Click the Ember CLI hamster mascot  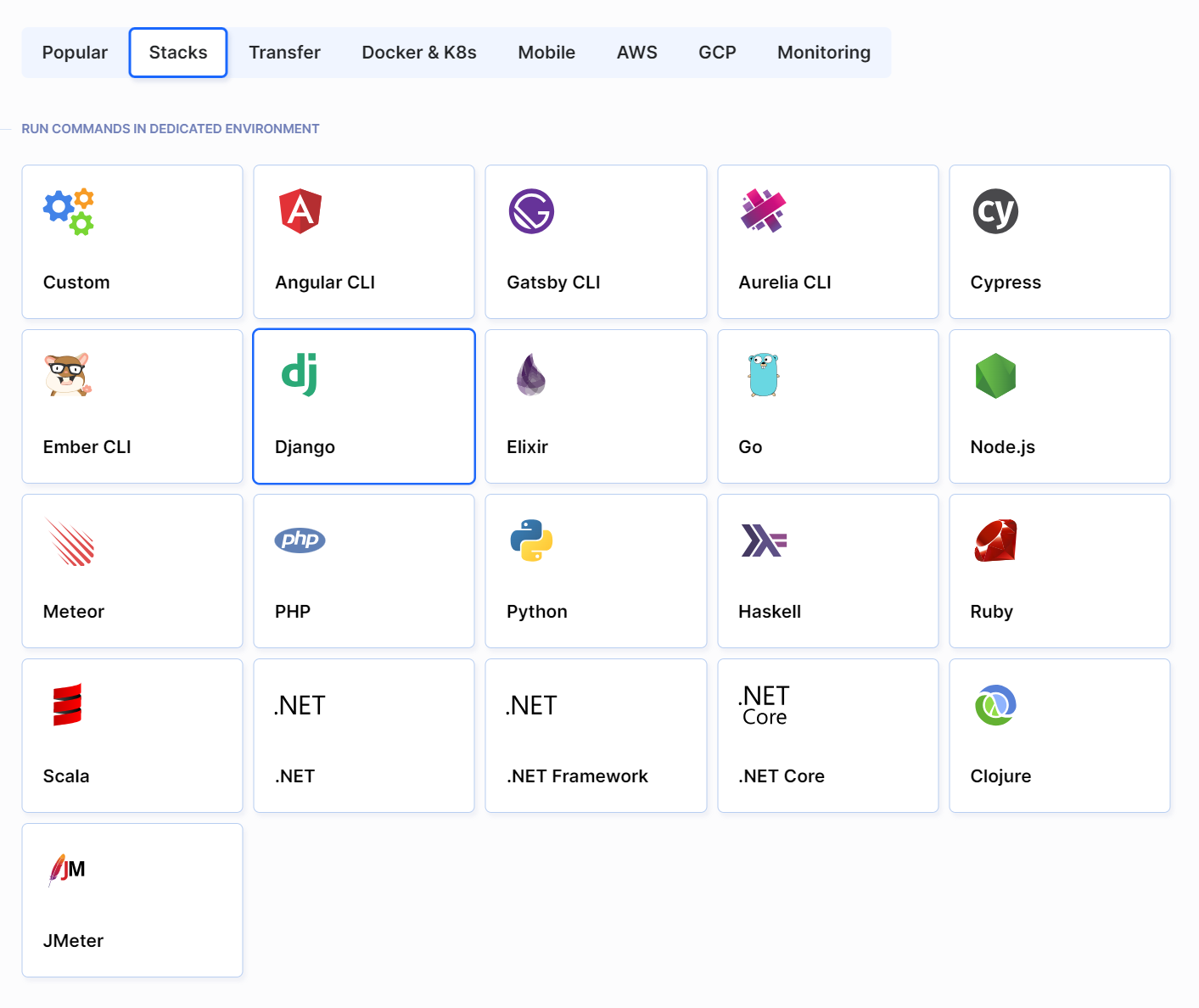[68, 375]
